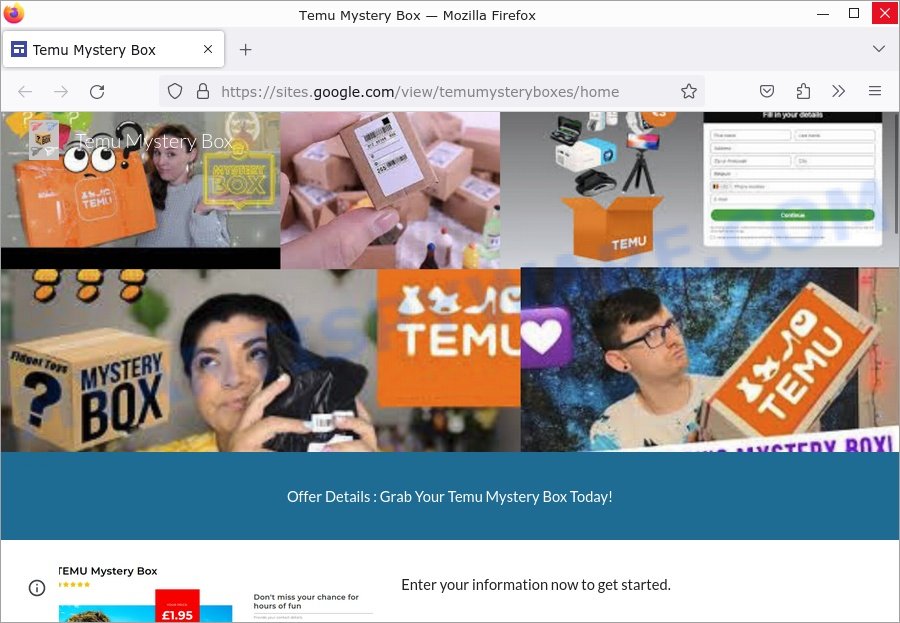Save page to Pocket
900x623 pixels.
(x=767, y=91)
